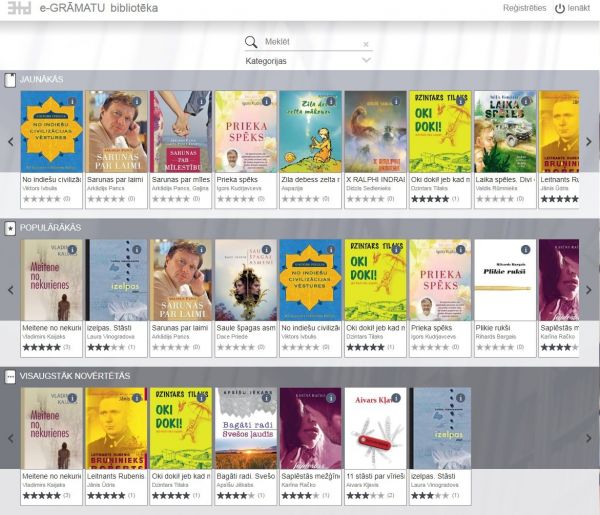This screenshot has height=515, width=600.
Task: Open Laika spēles book cover
Action: tap(505, 132)
